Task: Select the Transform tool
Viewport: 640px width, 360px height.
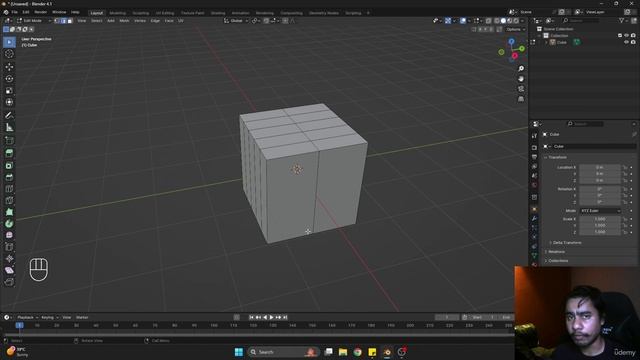Action: pyautogui.click(x=9, y=102)
